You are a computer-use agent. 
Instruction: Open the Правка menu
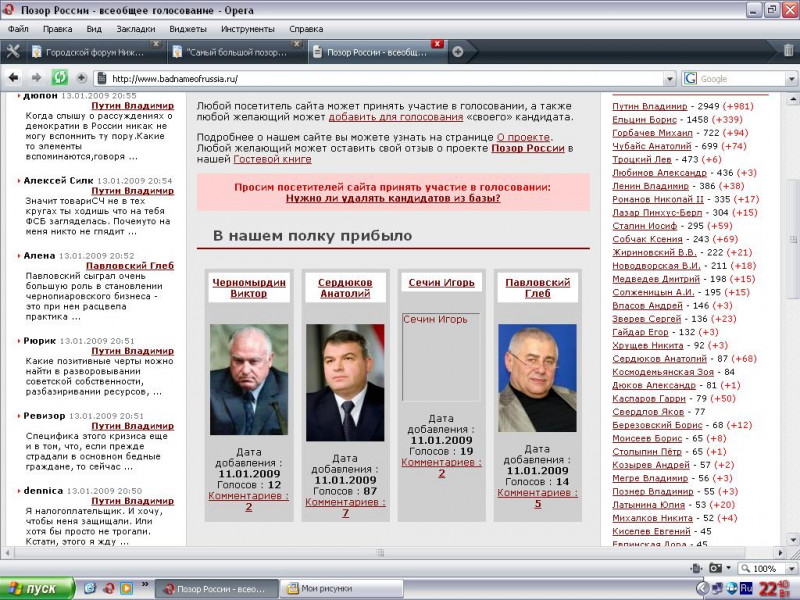coord(57,29)
